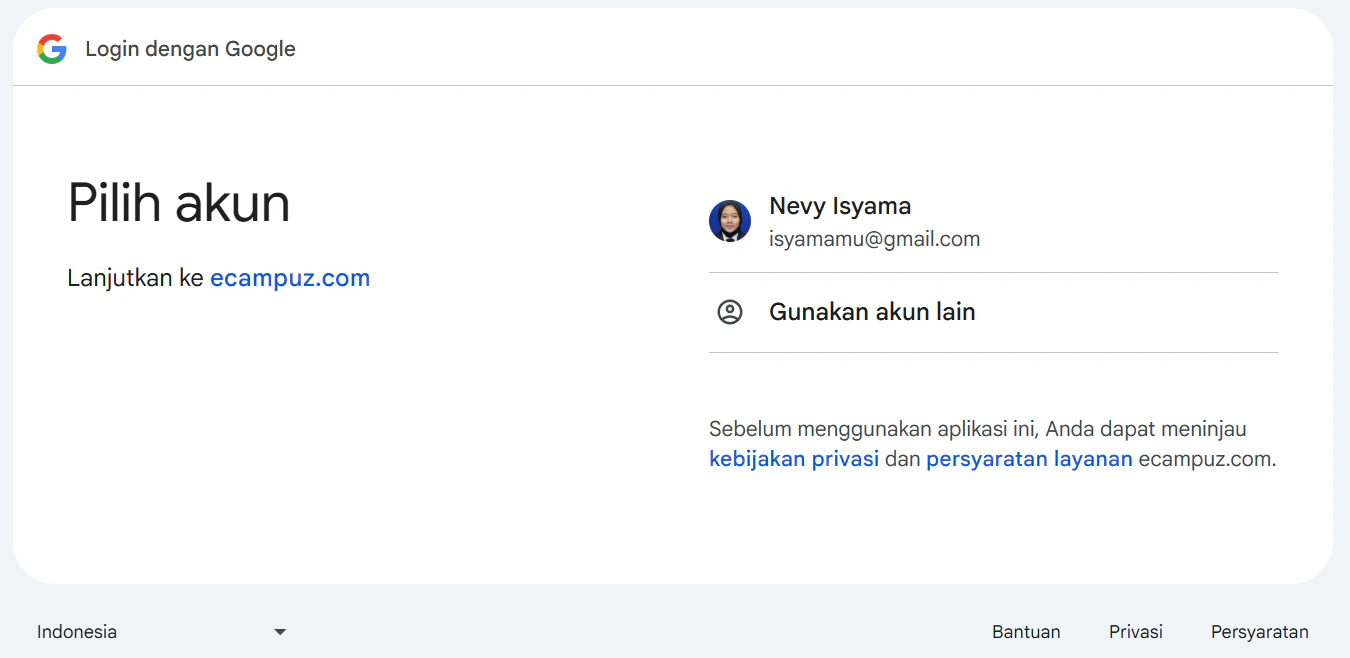Click Nevy Isyama's profile picture
The width and height of the screenshot is (1350, 658).
coord(730,221)
